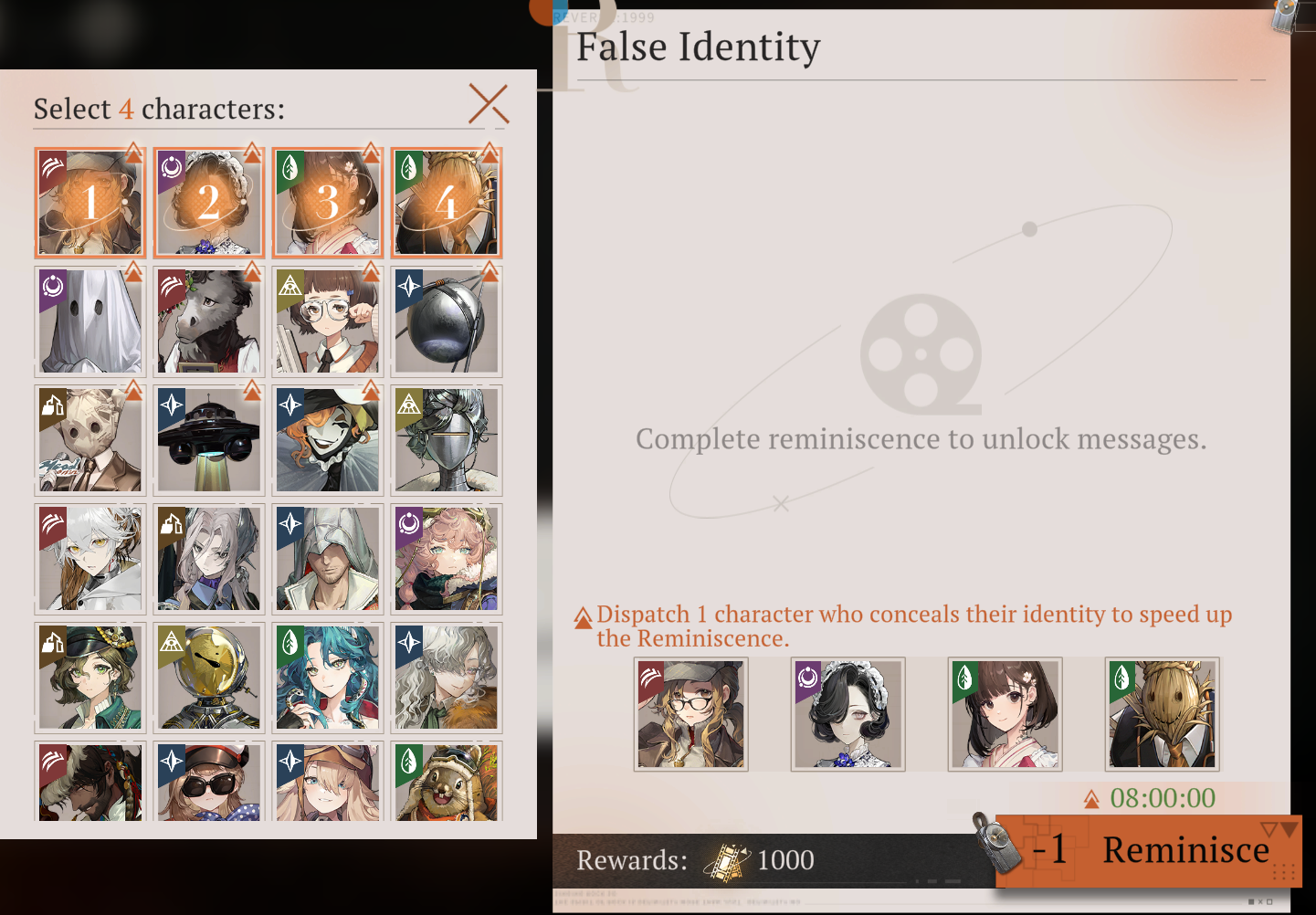
Task: Click the film reel placeholder icon
Action: click(921, 354)
